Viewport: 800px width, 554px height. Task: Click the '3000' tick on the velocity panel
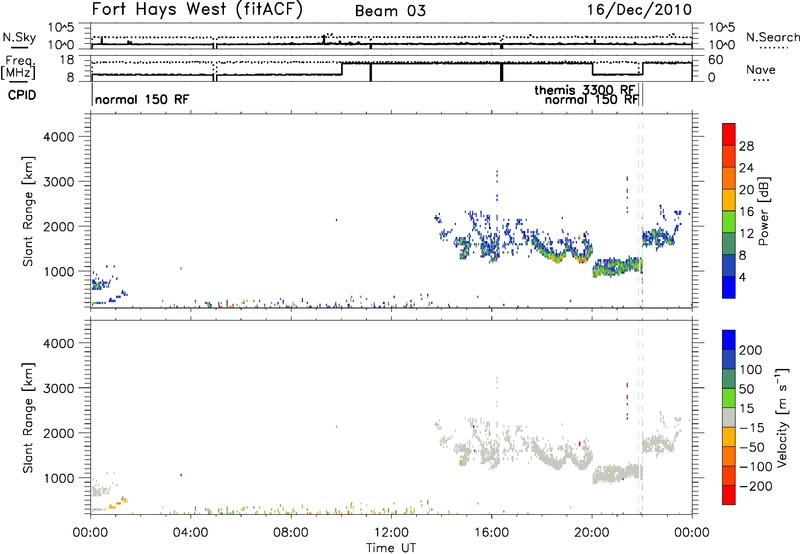click(59, 388)
